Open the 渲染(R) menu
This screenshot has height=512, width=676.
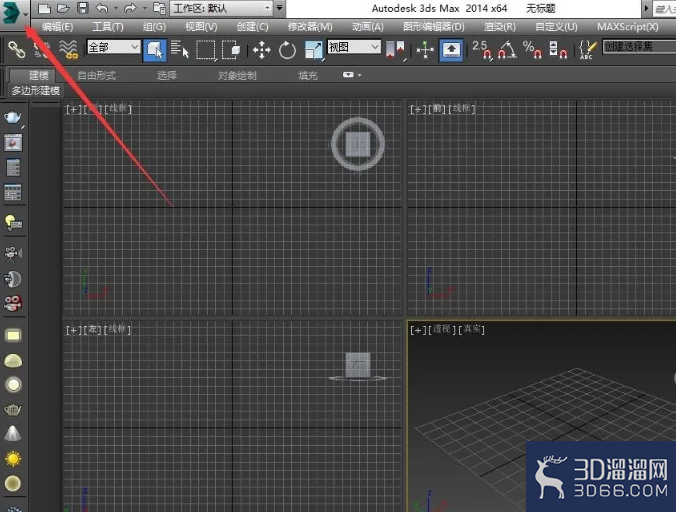500,27
